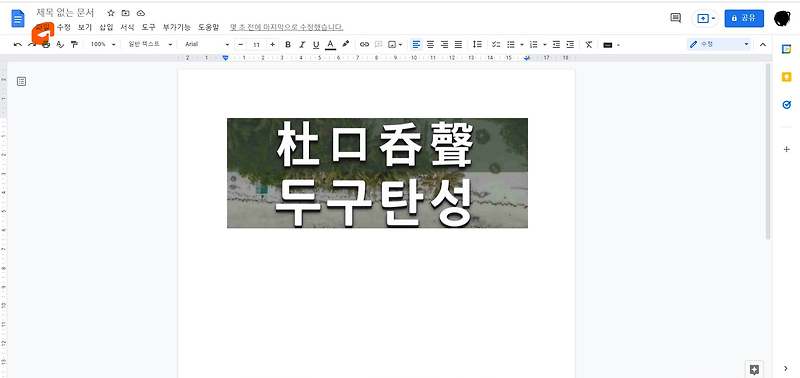Open the 삽입 menu
Screen dimensions: 800x378
(x=106, y=27)
